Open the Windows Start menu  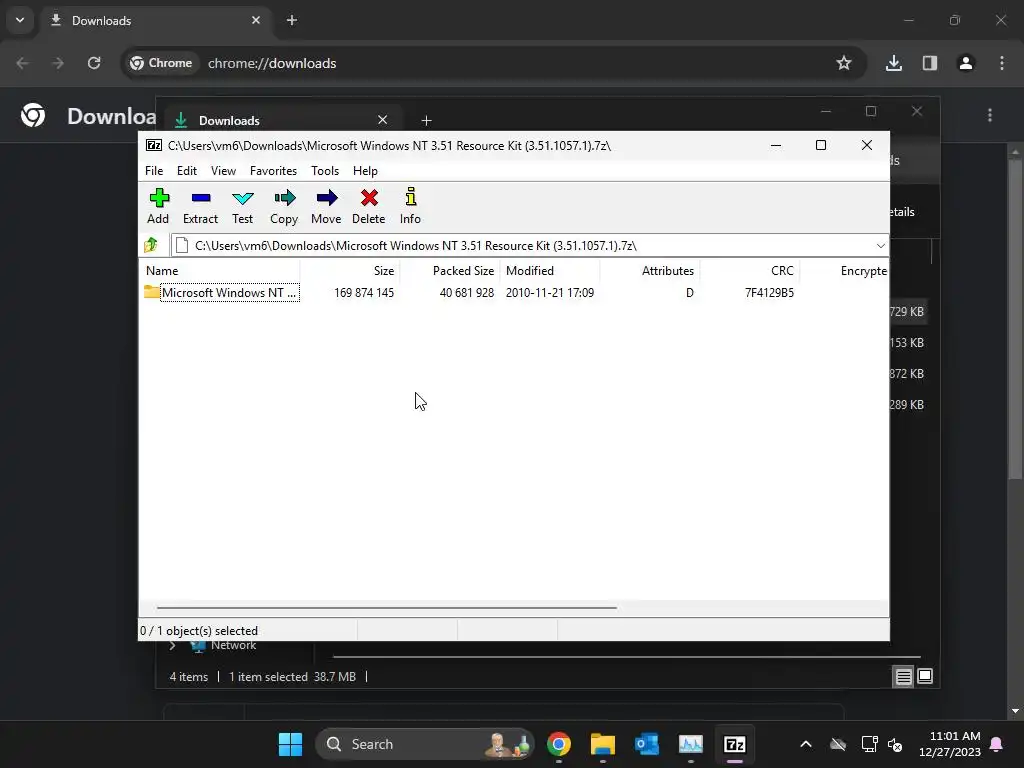click(x=291, y=744)
